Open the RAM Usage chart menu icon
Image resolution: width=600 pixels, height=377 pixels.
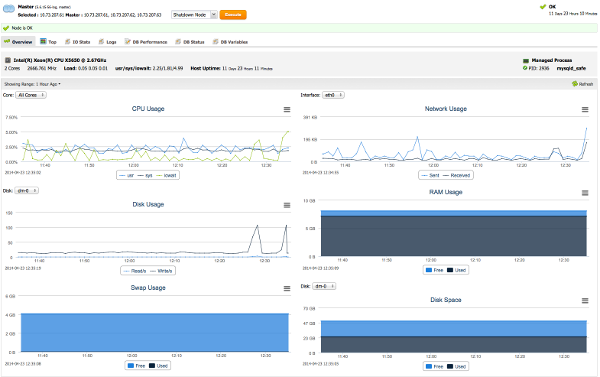pos(585,193)
